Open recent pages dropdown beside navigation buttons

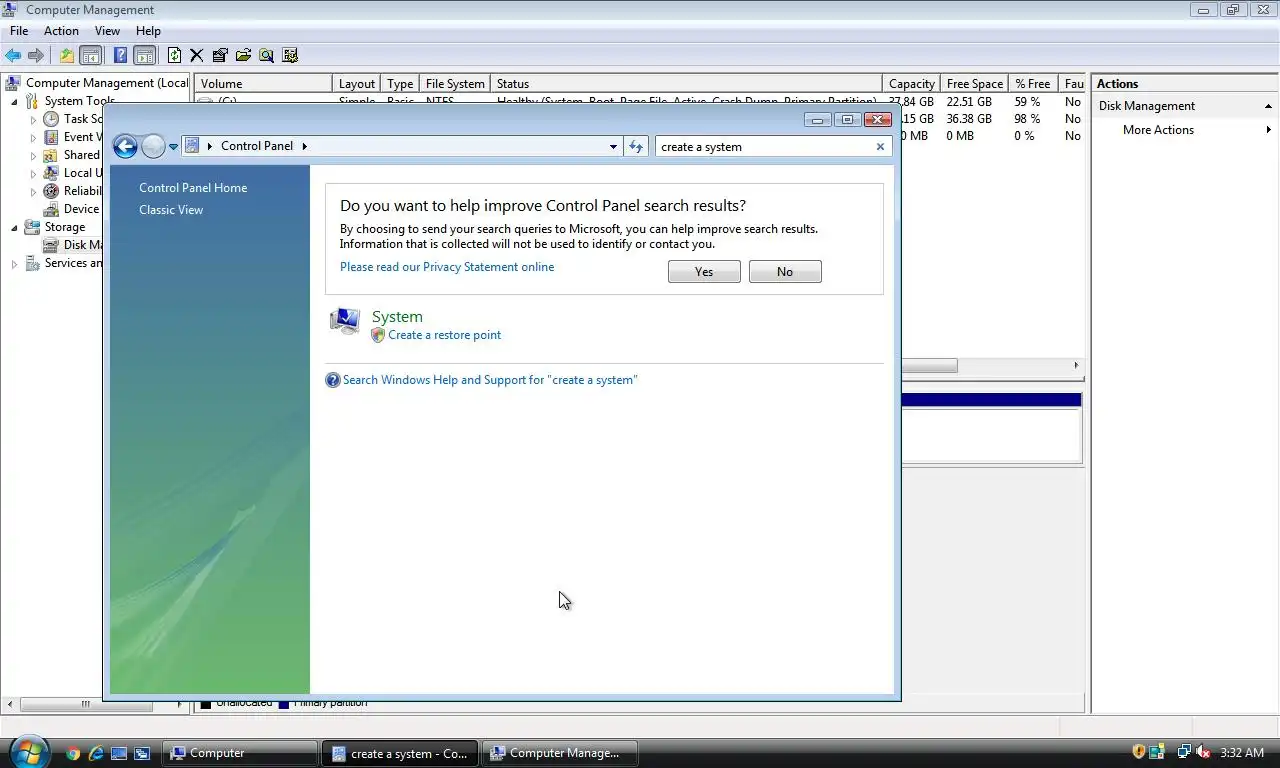(x=173, y=147)
